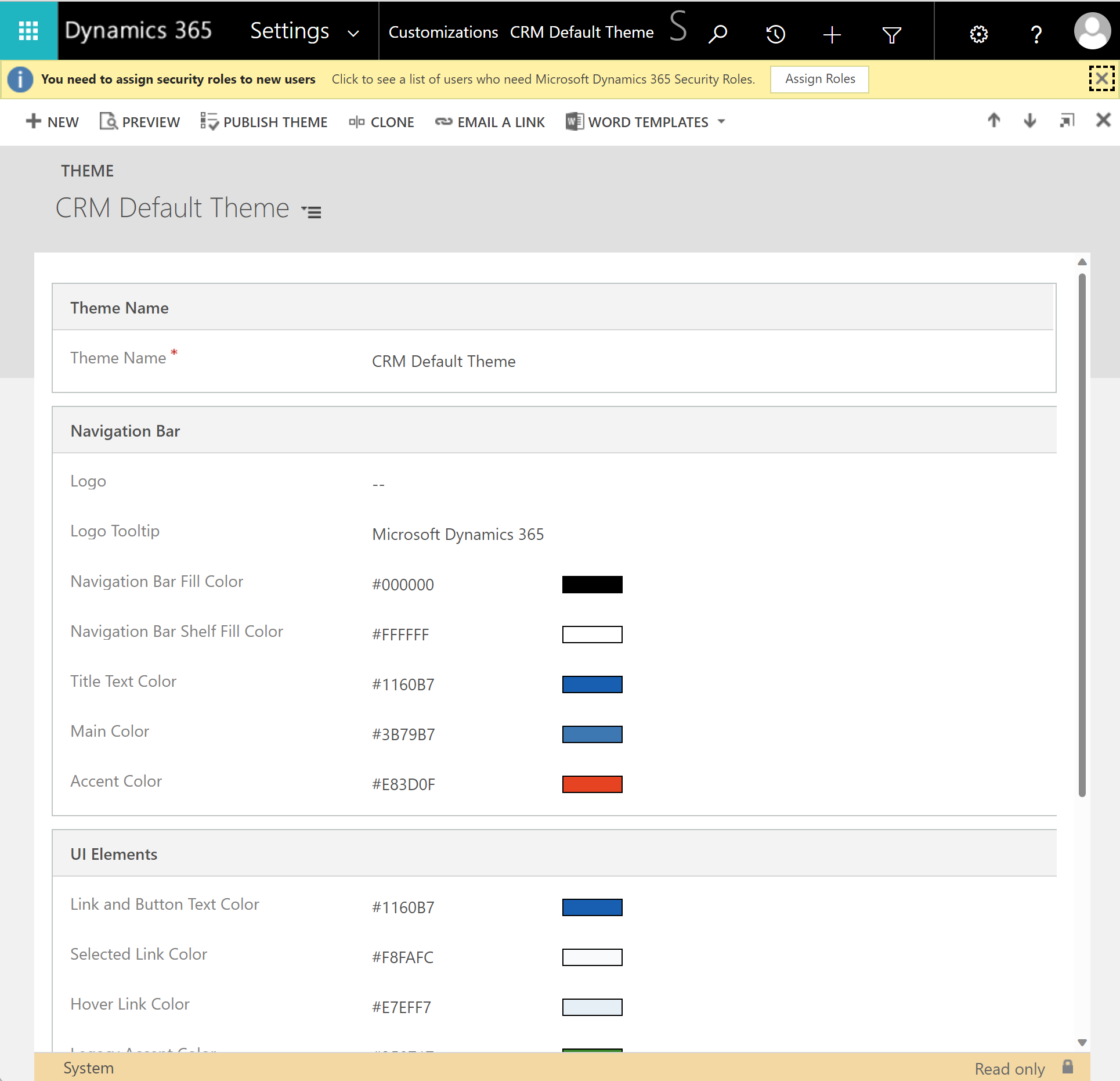Dismiss the security roles notification bar

pos(1101,78)
